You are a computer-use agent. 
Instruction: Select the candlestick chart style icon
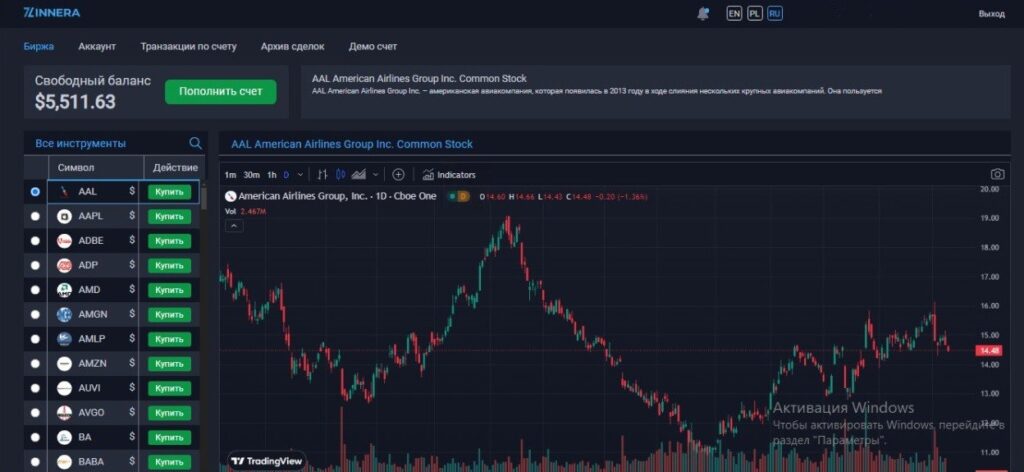[x=340, y=174]
